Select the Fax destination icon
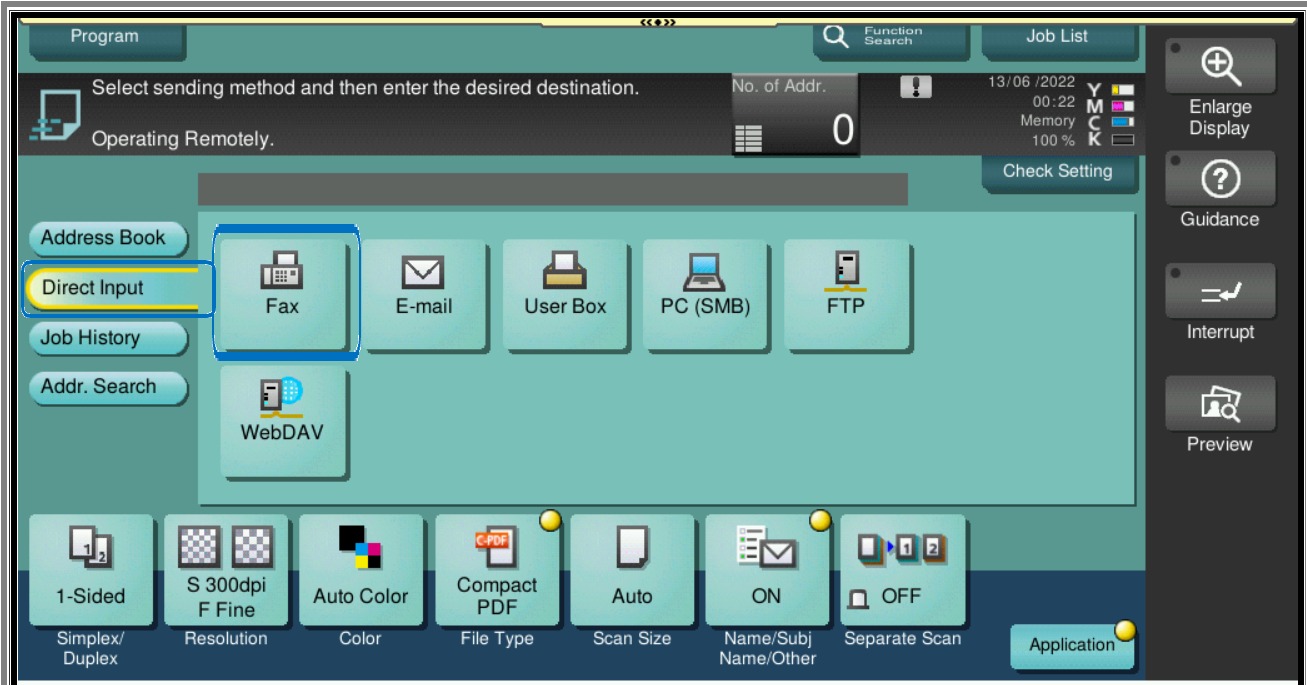The height and width of the screenshot is (685, 1307). 283,291
